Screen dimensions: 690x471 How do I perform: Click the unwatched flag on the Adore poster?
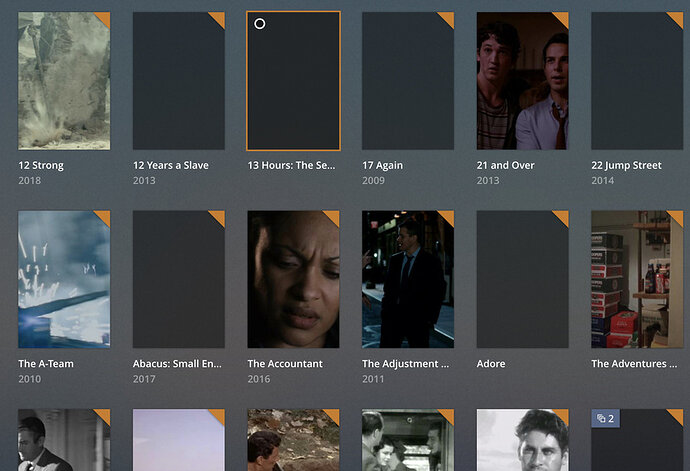[563, 217]
